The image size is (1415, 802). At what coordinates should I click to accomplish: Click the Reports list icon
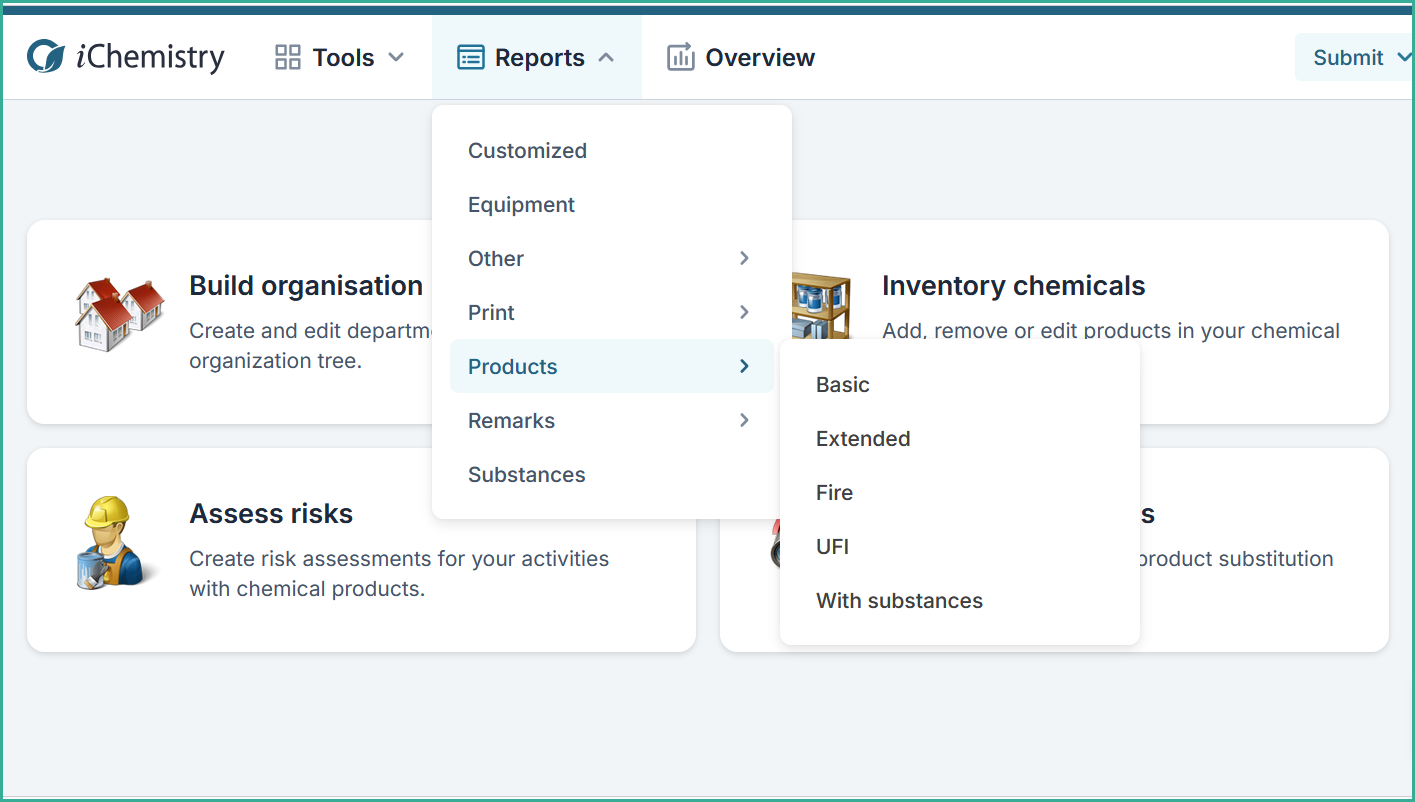coord(470,57)
